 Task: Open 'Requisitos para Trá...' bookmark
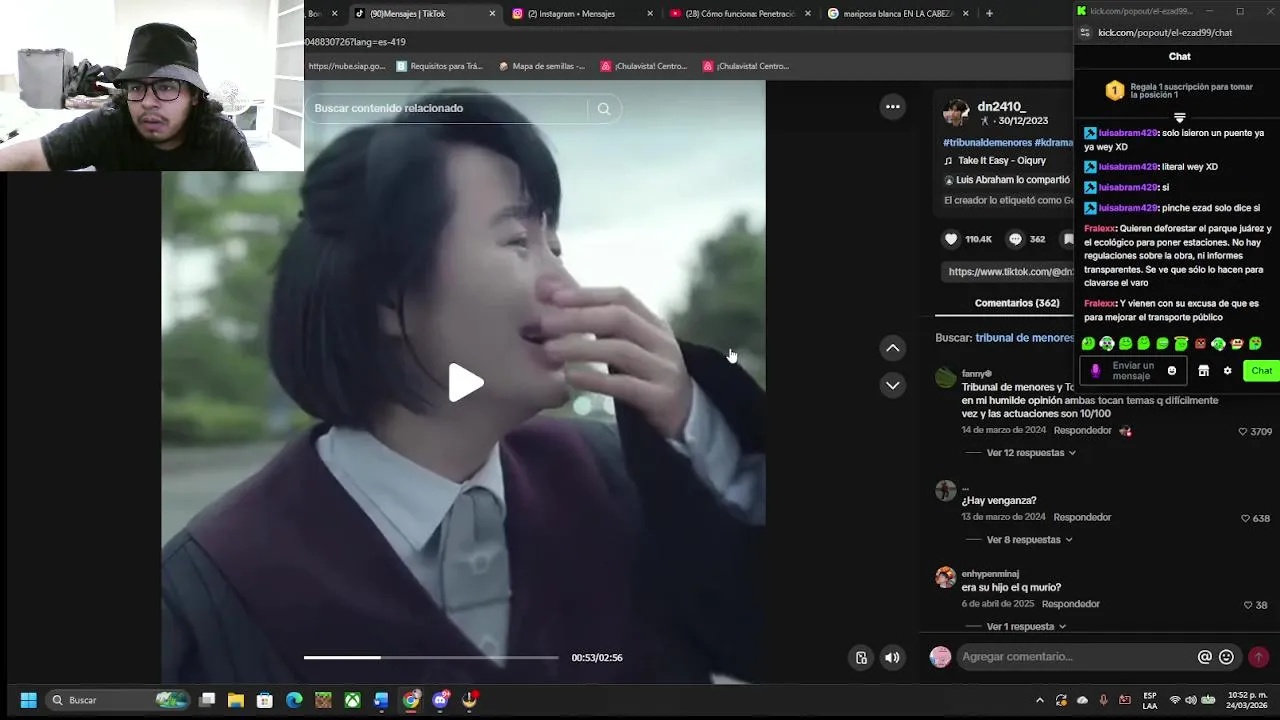coord(440,66)
